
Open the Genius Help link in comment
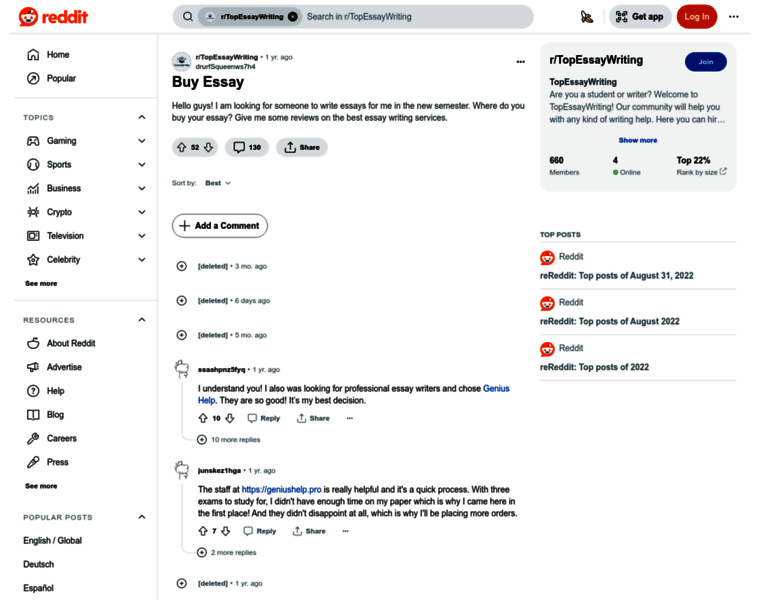tap(496, 388)
